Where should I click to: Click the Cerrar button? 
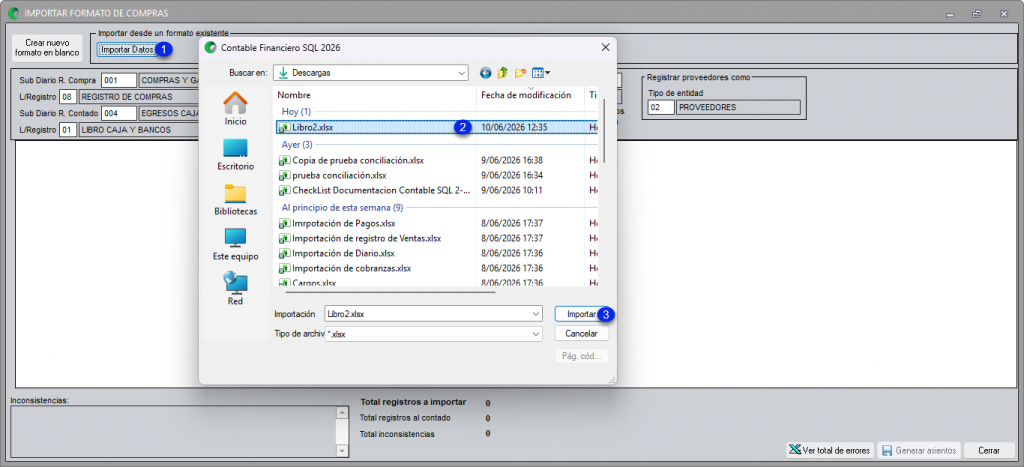989,451
